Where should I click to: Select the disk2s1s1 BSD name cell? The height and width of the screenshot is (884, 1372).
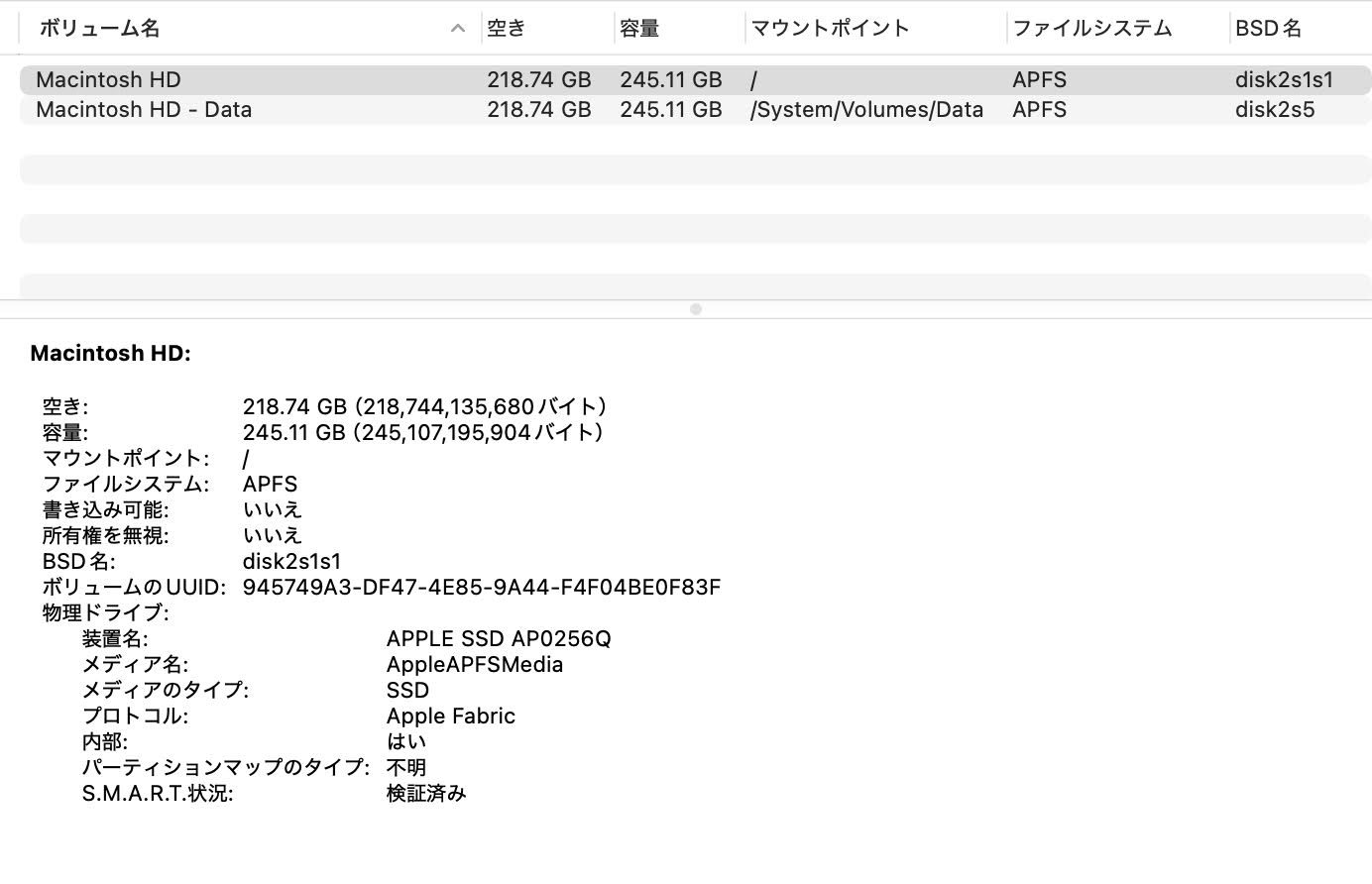pyautogui.click(x=1285, y=79)
